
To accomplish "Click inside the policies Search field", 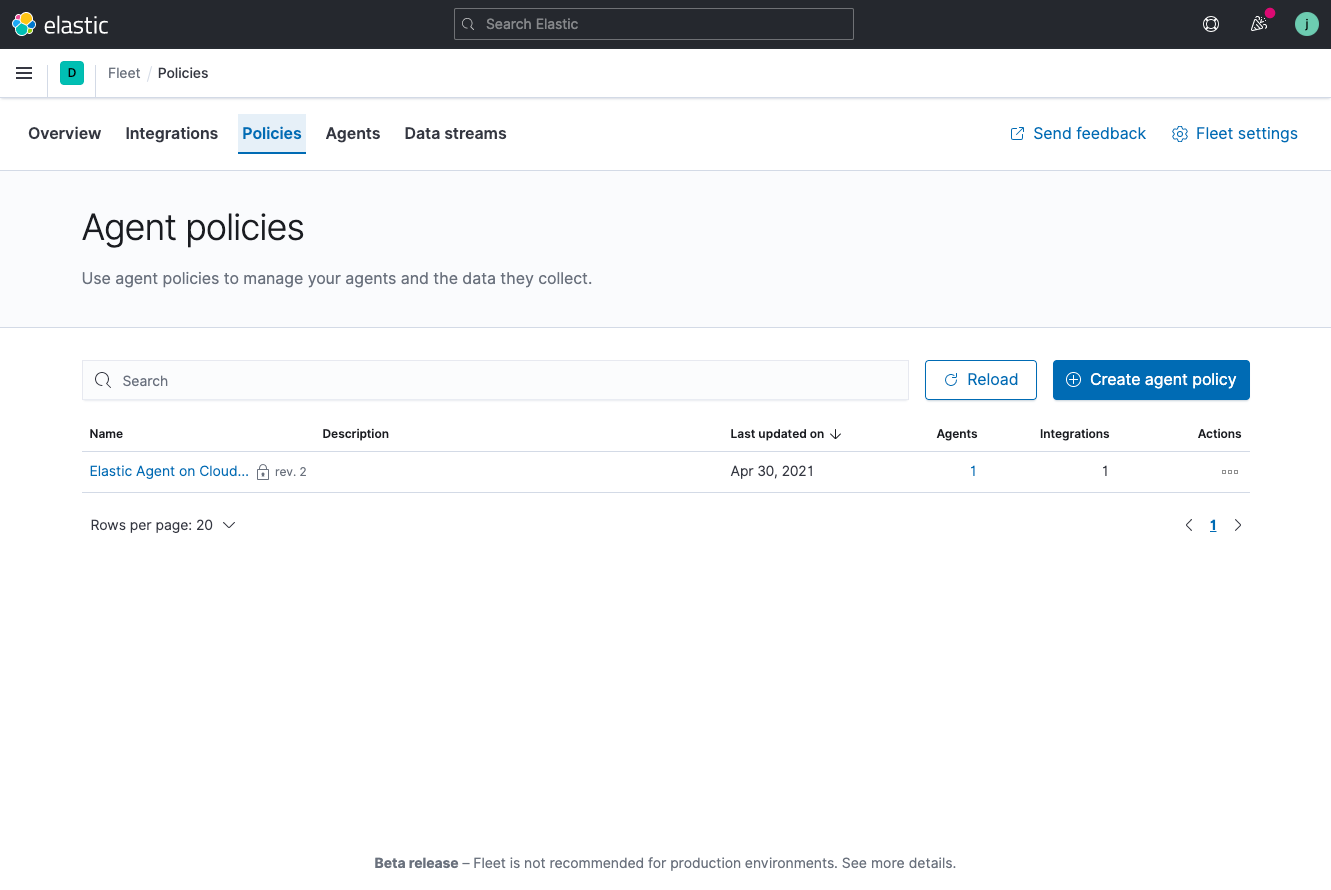I will pyautogui.click(x=495, y=380).
